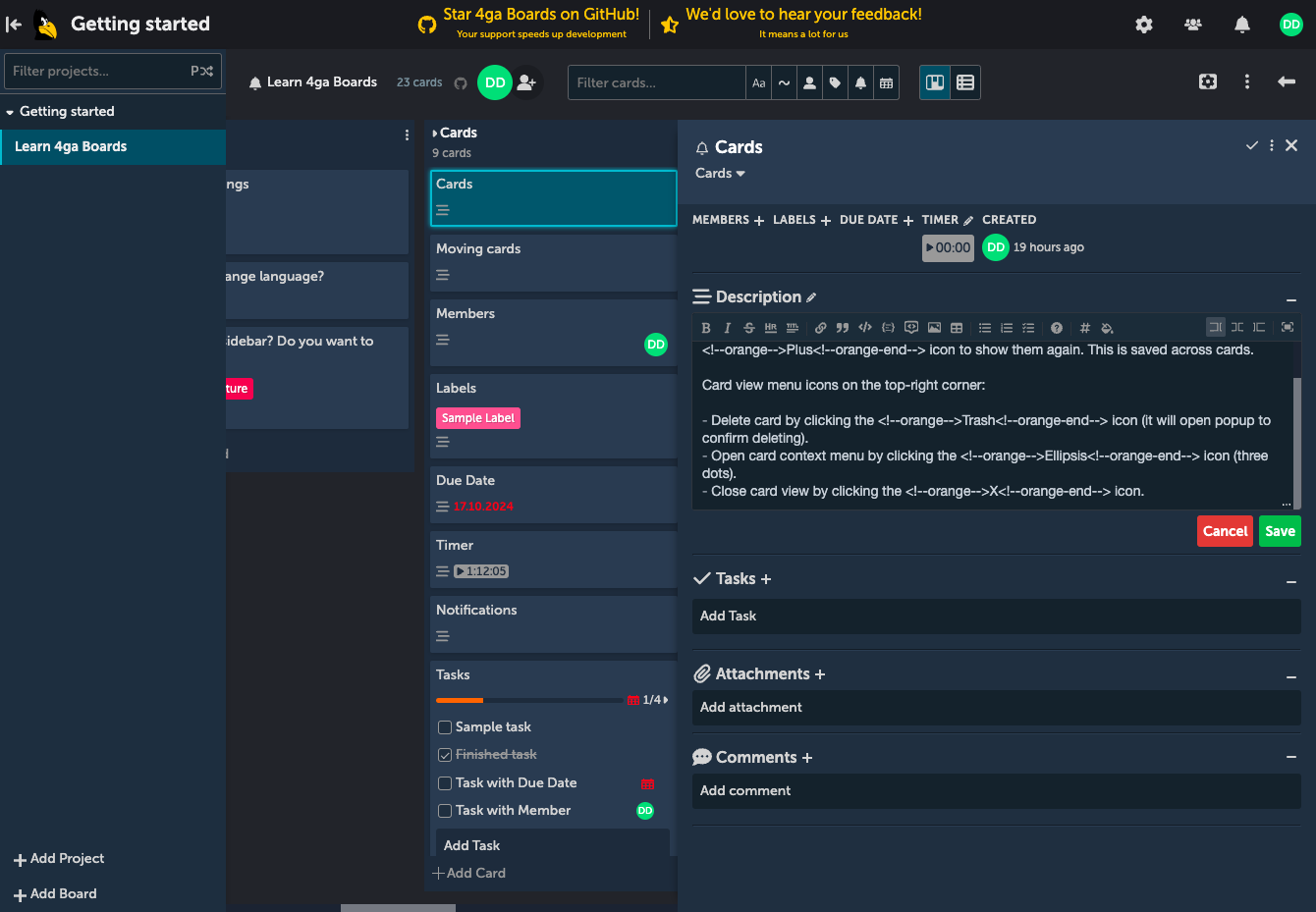Screen dimensions: 1316x912
Task: Insert a link using description toolbar icon
Action: pos(821,328)
